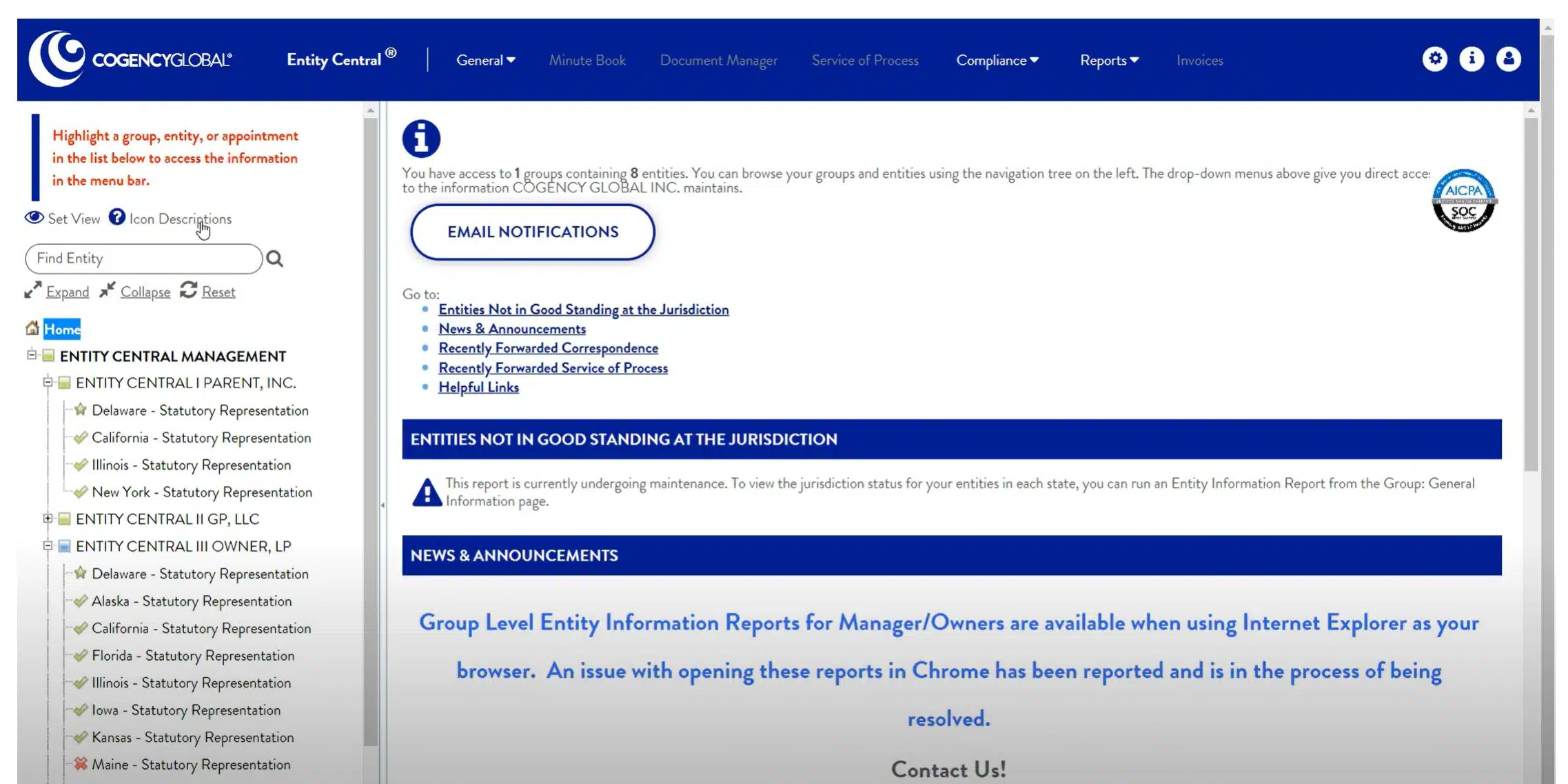This screenshot has height=784, width=1568.
Task: Click the Reset link text
Action: coord(218,292)
